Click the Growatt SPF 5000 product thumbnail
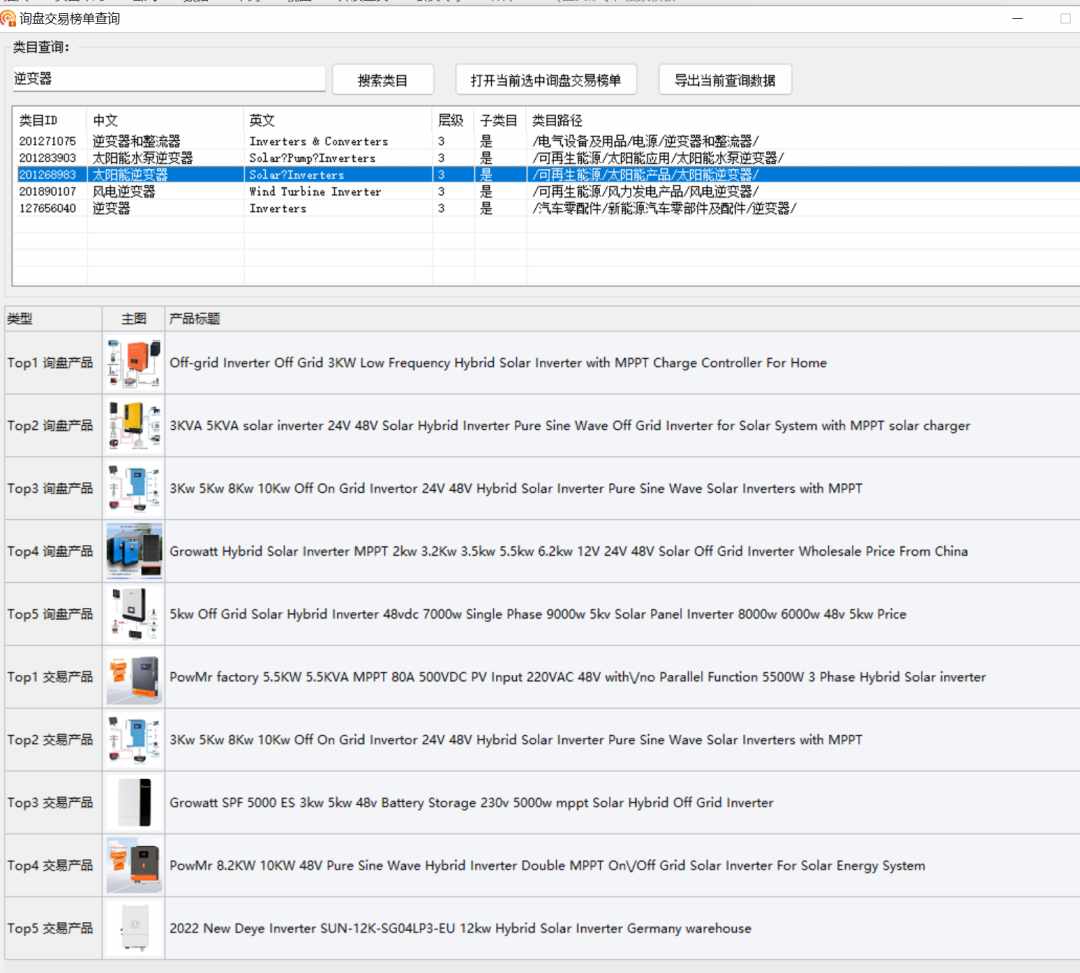 [134, 802]
